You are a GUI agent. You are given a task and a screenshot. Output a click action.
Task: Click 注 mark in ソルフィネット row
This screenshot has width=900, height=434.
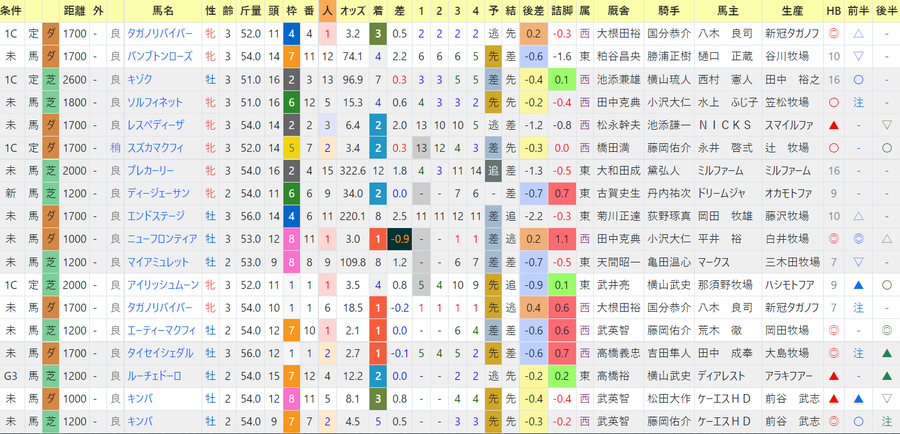[859, 102]
